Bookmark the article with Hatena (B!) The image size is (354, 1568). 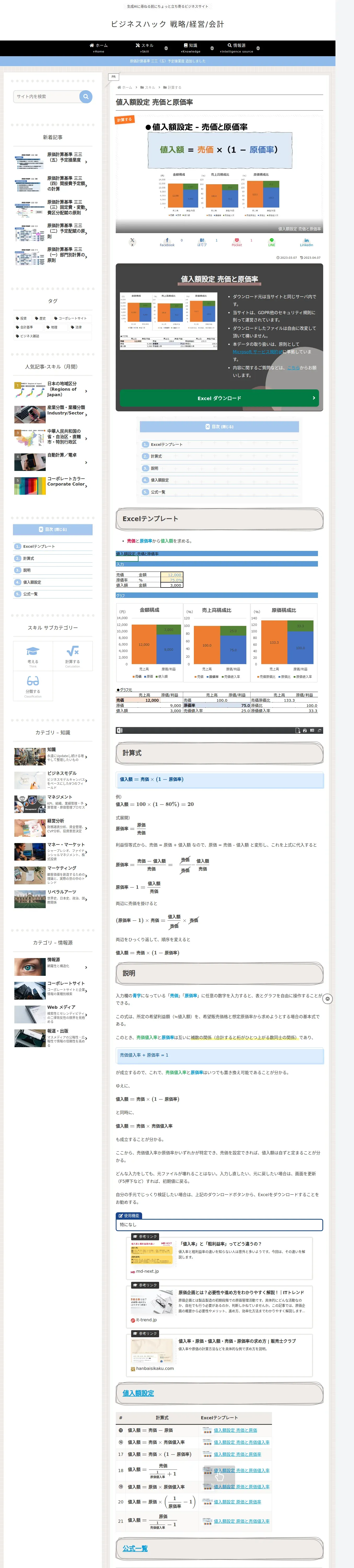tap(202, 242)
